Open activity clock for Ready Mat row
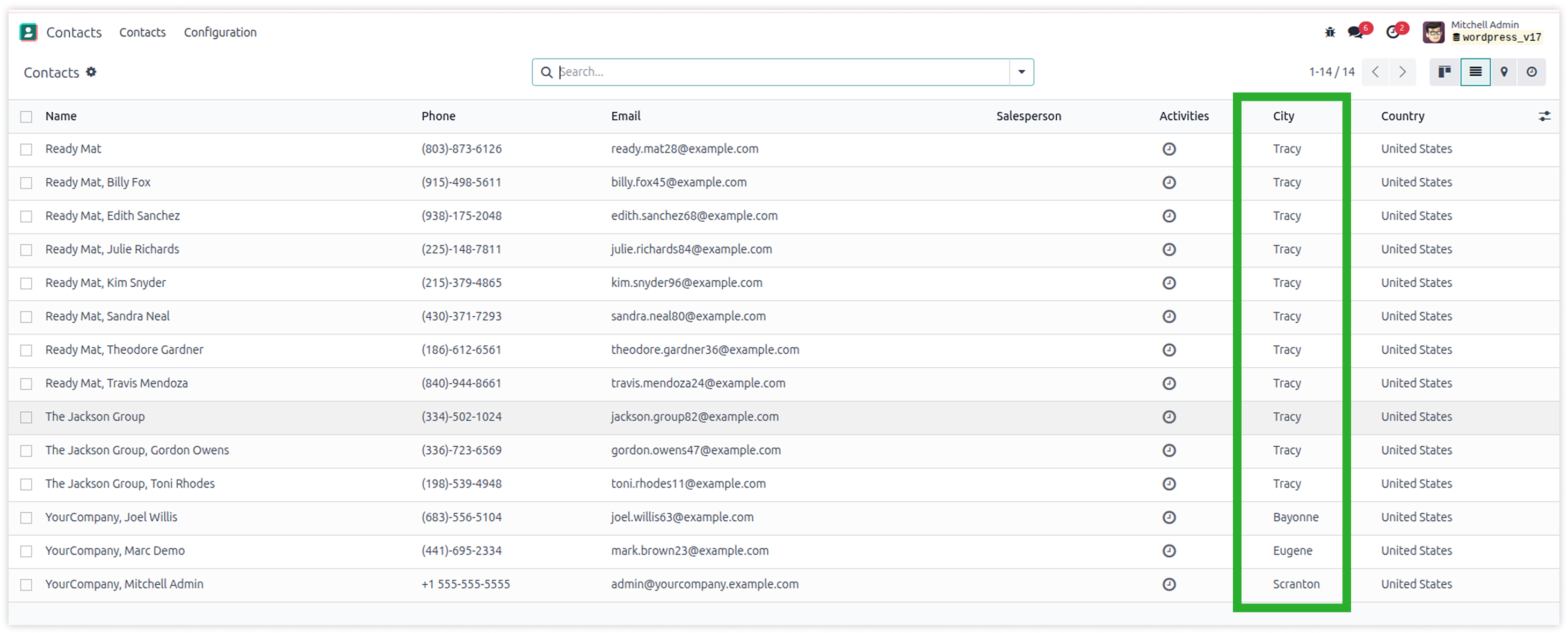1568x633 pixels. click(1168, 149)
